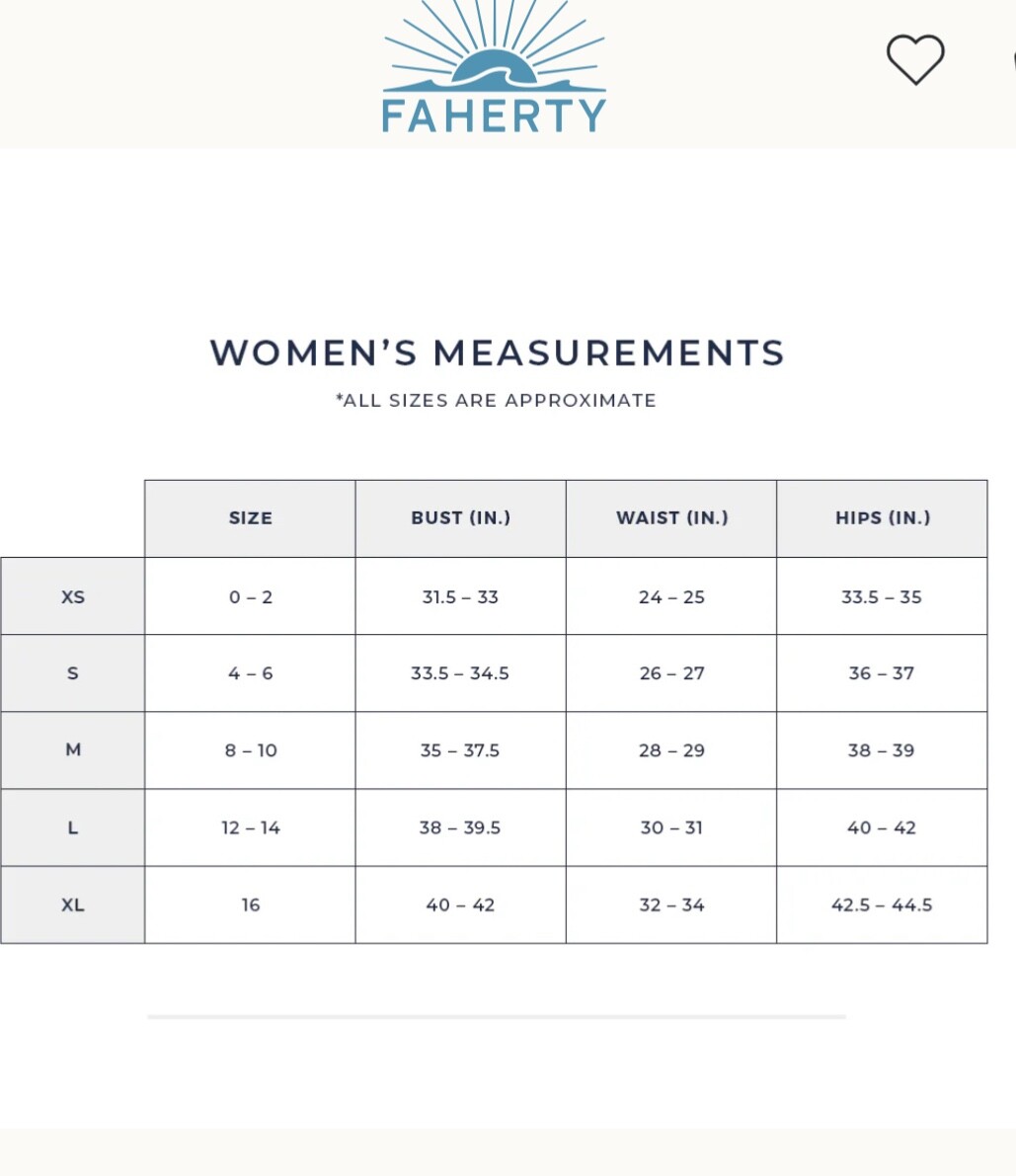Screen dimensions: 1016x1176
Task: Select the hips cell 40 – 42
Action: (x=882, y=827)
